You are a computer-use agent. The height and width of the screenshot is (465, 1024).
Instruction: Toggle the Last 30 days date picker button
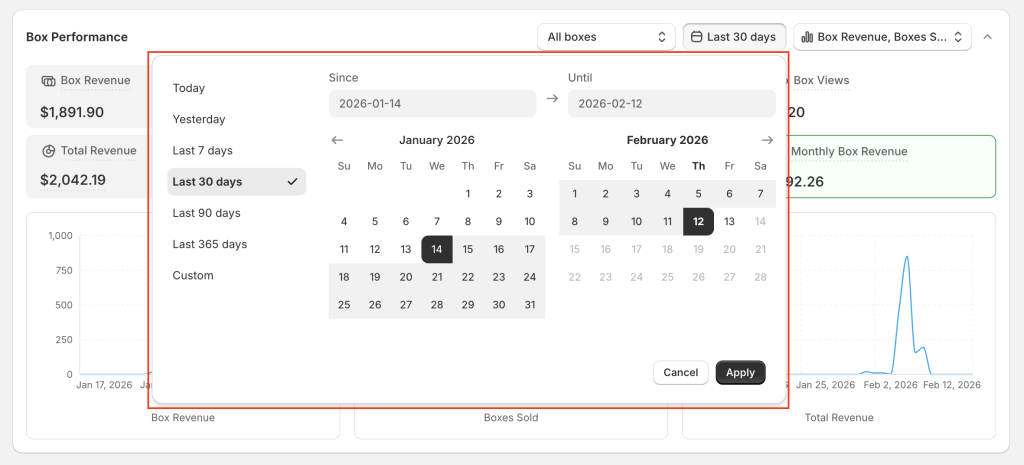point(734,37)
